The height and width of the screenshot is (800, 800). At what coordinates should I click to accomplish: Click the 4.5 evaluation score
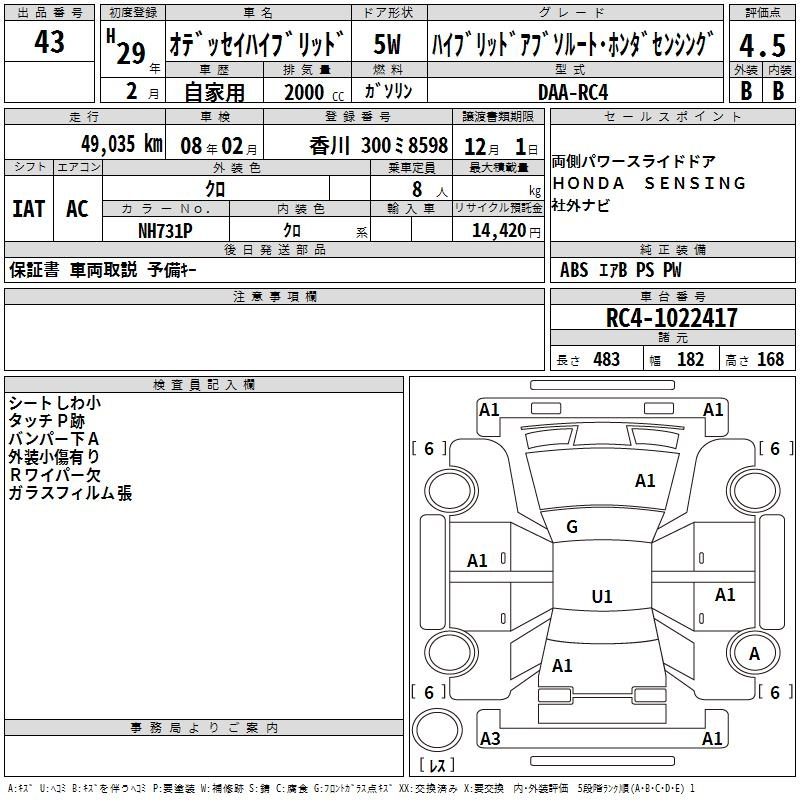tap(761, 47)
